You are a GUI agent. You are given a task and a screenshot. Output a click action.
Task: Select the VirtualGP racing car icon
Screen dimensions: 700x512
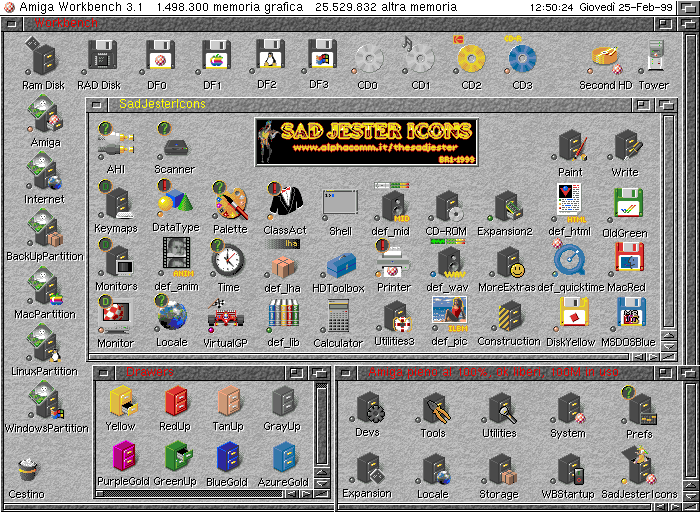tap(225, 318)
